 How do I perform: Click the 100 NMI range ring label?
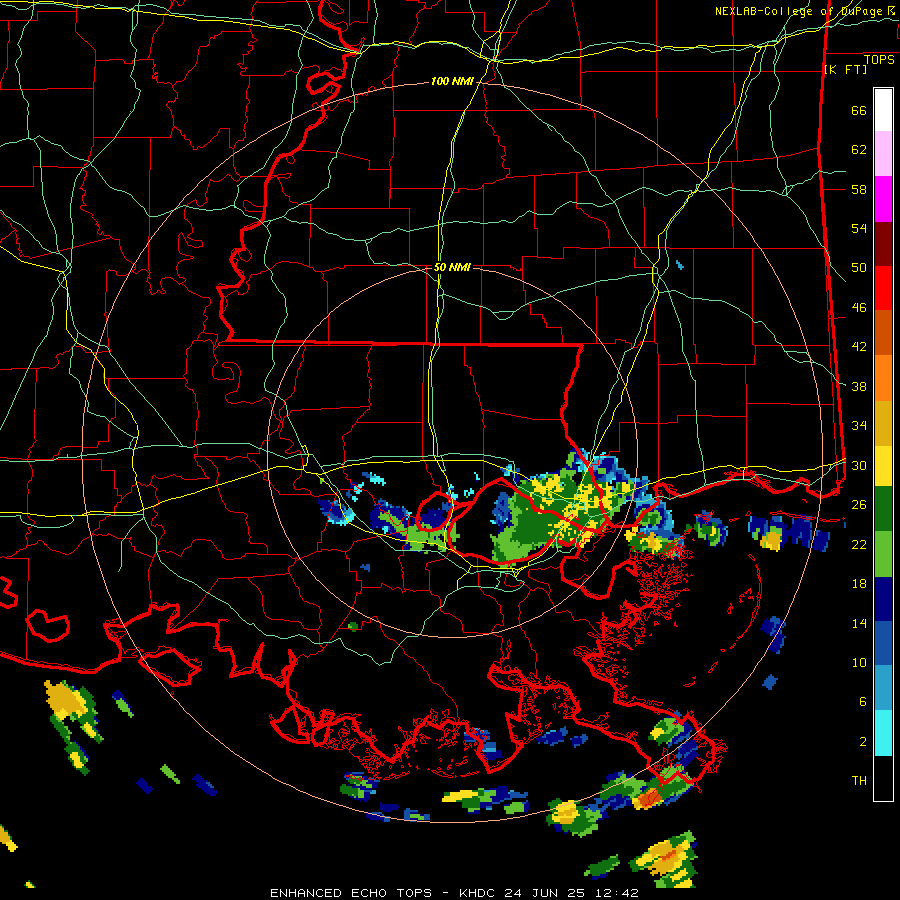452,82
